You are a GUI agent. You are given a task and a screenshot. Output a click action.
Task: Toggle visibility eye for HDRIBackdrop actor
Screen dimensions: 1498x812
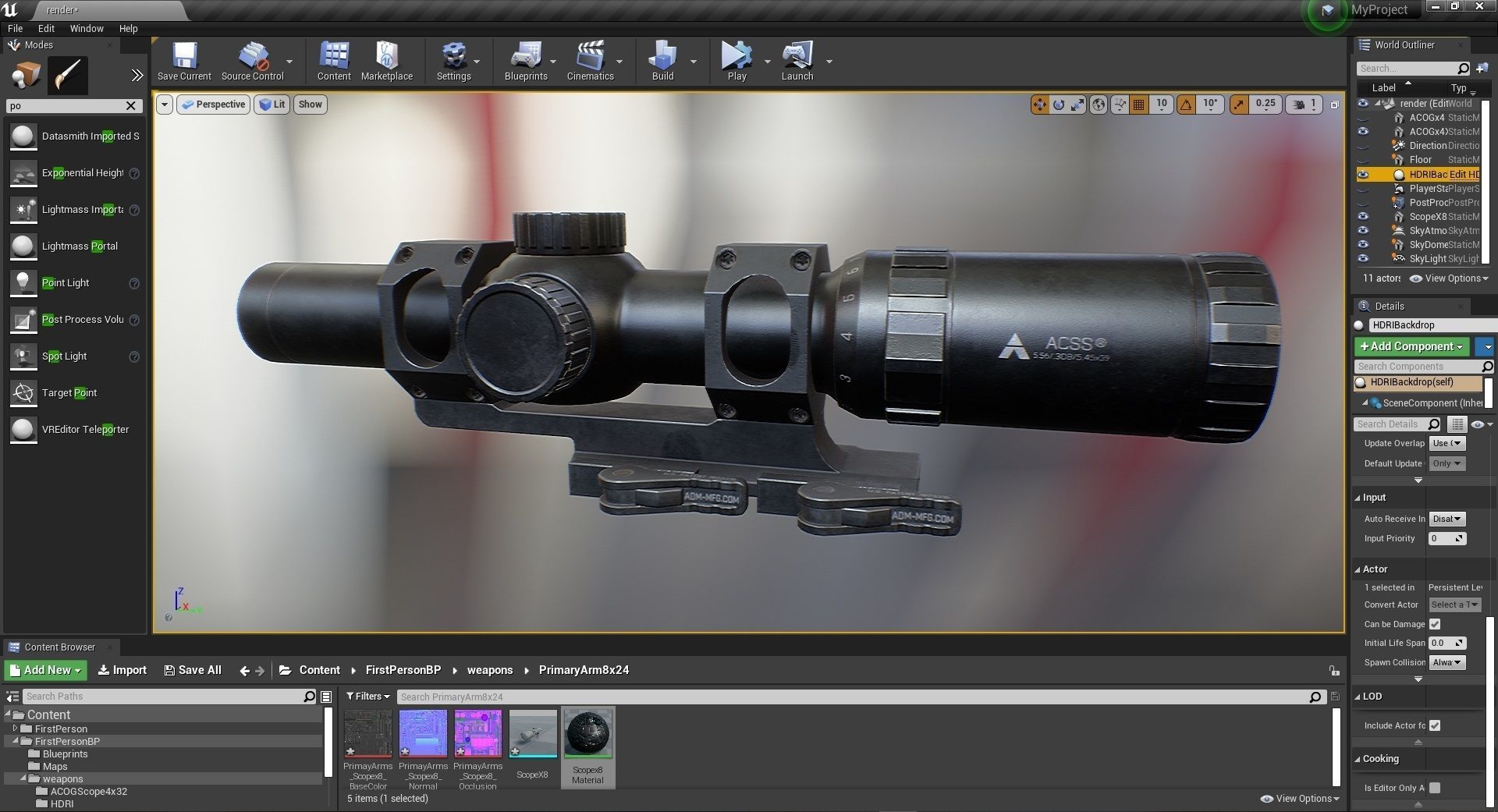1362,175
